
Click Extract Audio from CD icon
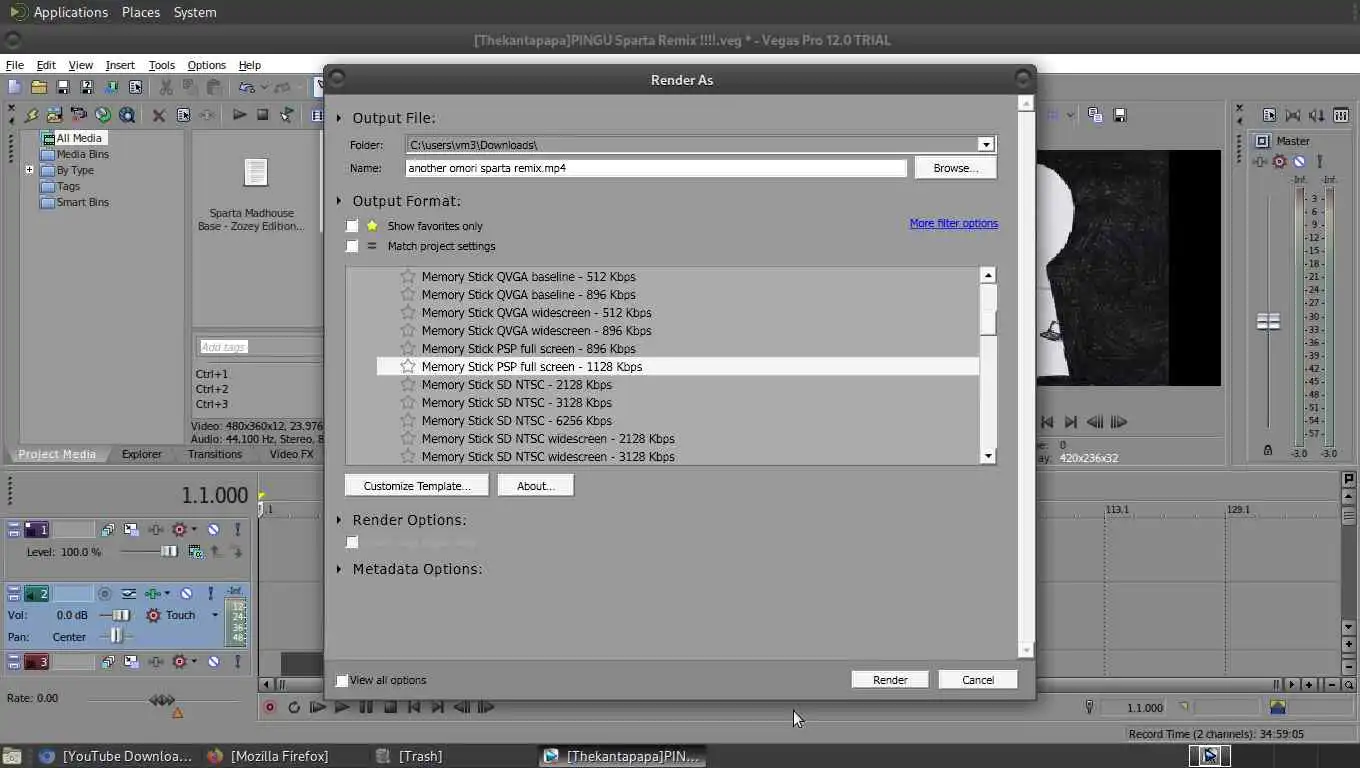(78, 115)
